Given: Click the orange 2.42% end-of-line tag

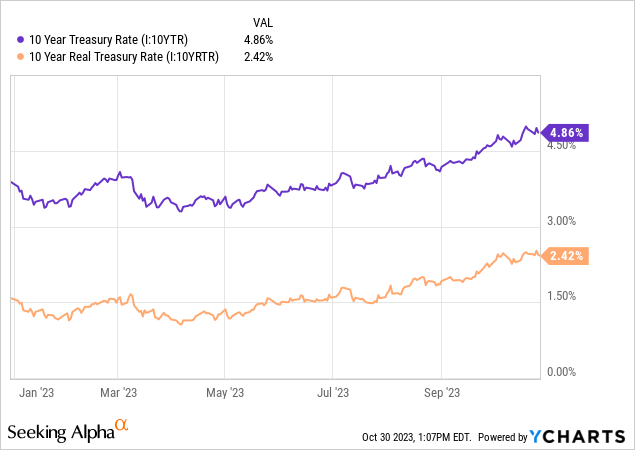Looking at the screenshot, I should pyautogui.click(x=565, y=255).
